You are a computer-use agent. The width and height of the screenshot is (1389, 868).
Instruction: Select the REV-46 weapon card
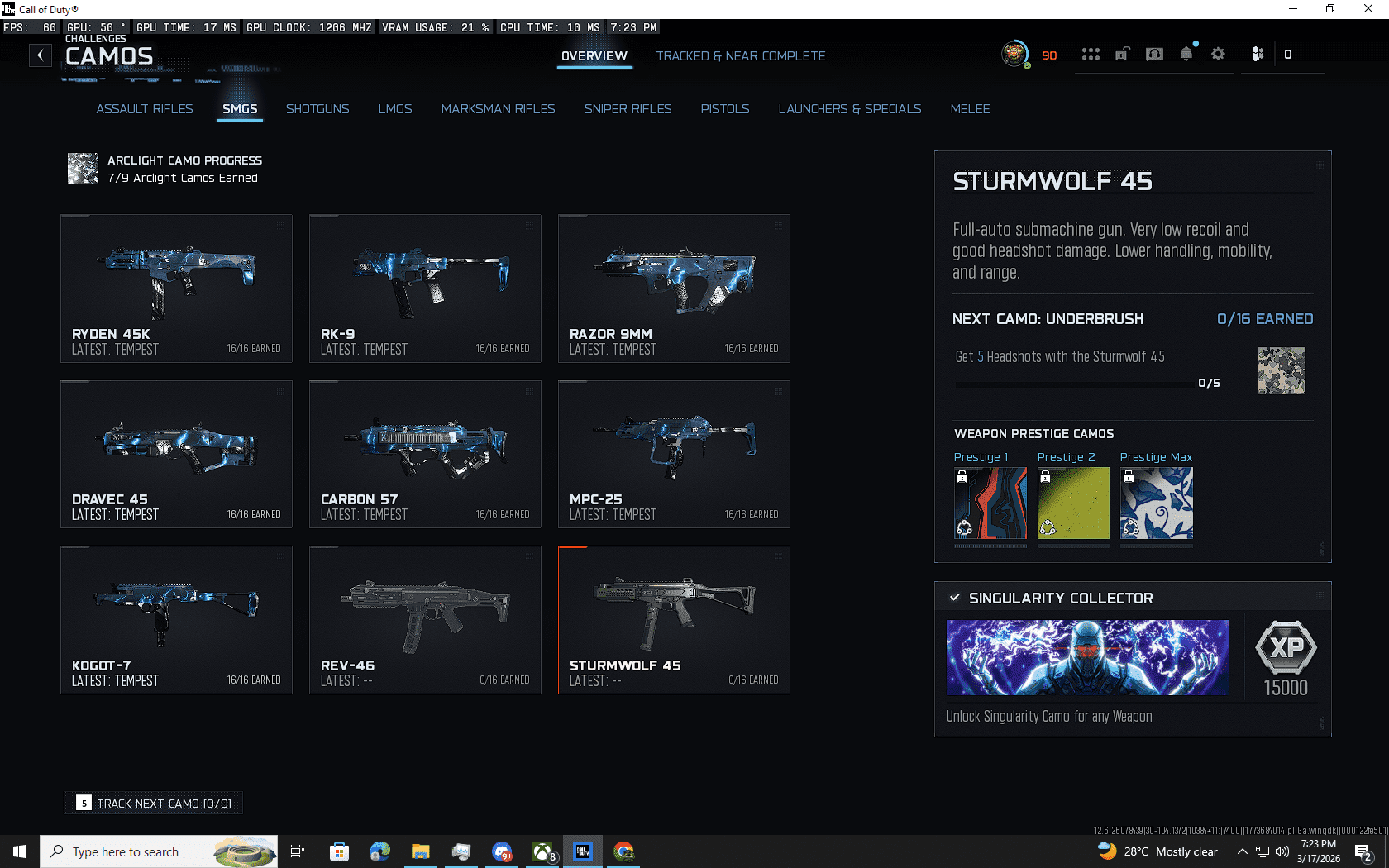425,620
